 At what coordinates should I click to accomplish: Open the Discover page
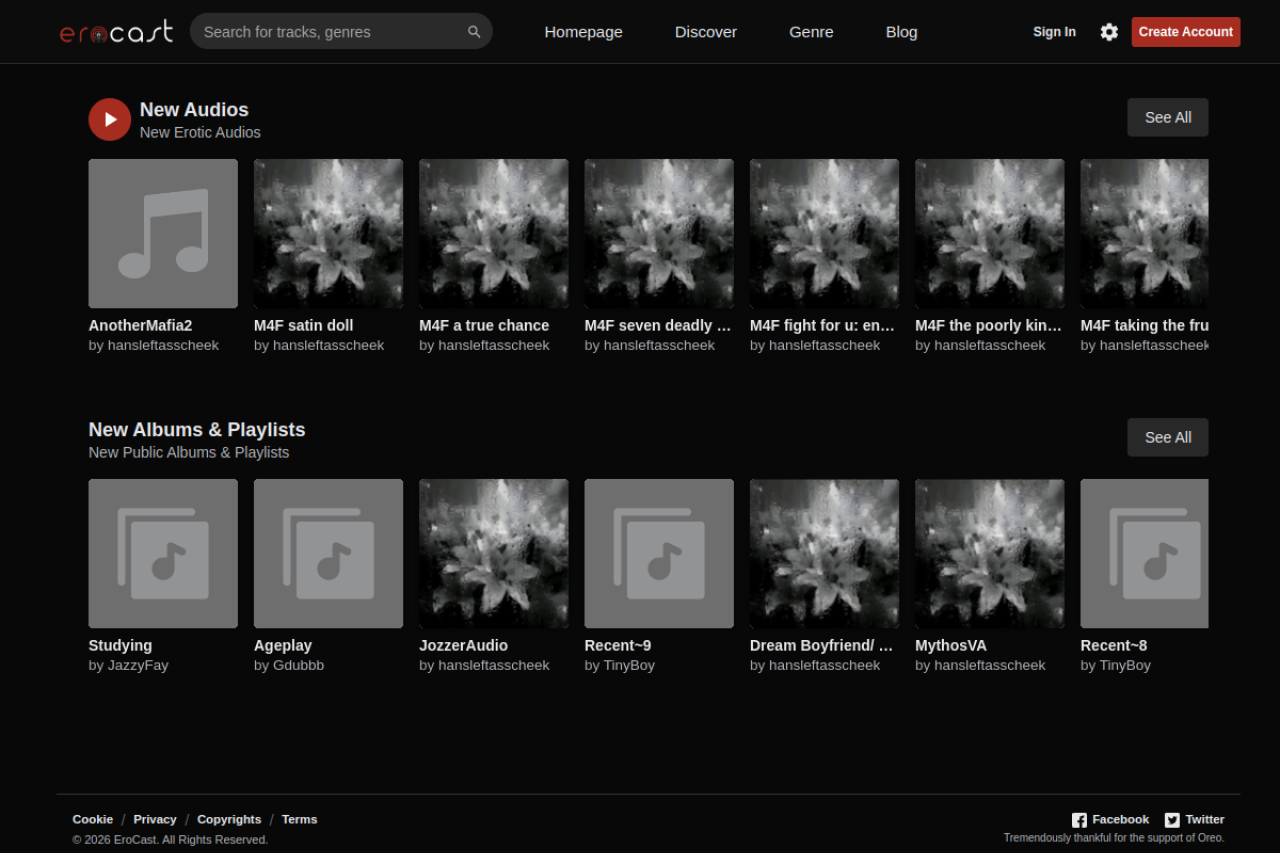(x=705, y=31)
